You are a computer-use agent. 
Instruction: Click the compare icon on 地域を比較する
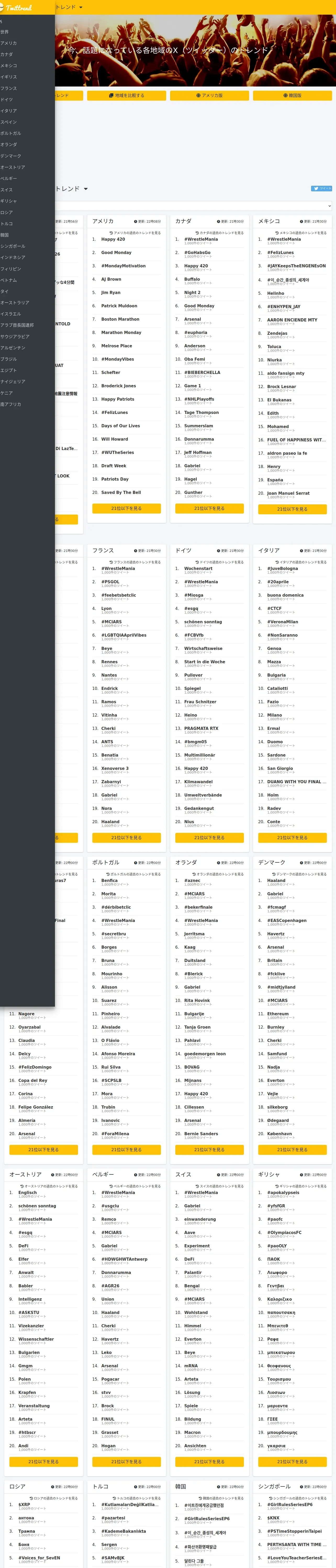111,96
